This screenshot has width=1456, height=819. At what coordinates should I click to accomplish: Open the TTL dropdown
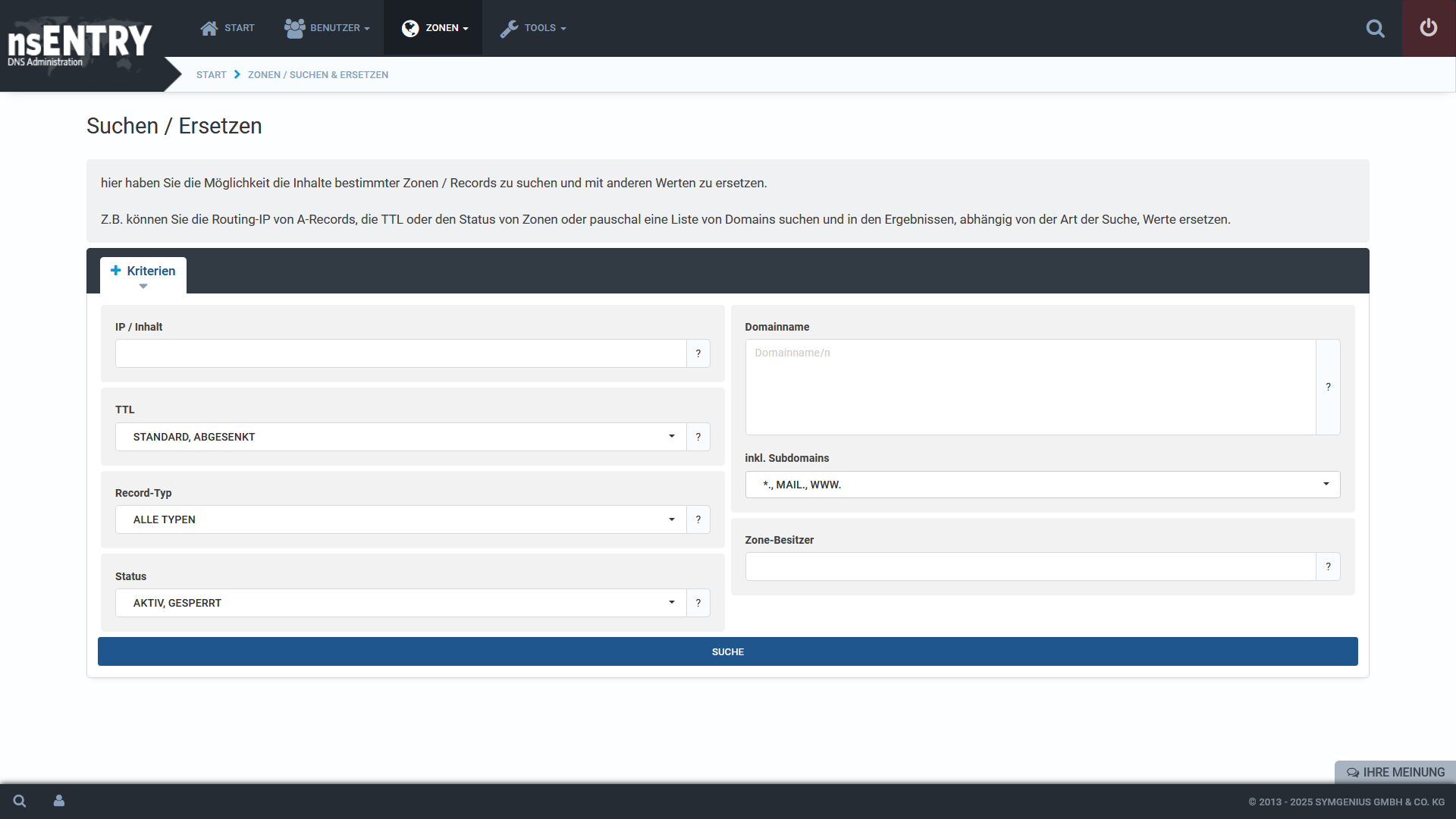point(400,437)
